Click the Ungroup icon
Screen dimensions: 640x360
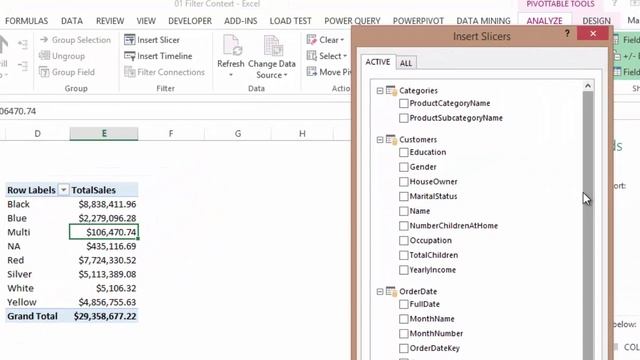44,56
